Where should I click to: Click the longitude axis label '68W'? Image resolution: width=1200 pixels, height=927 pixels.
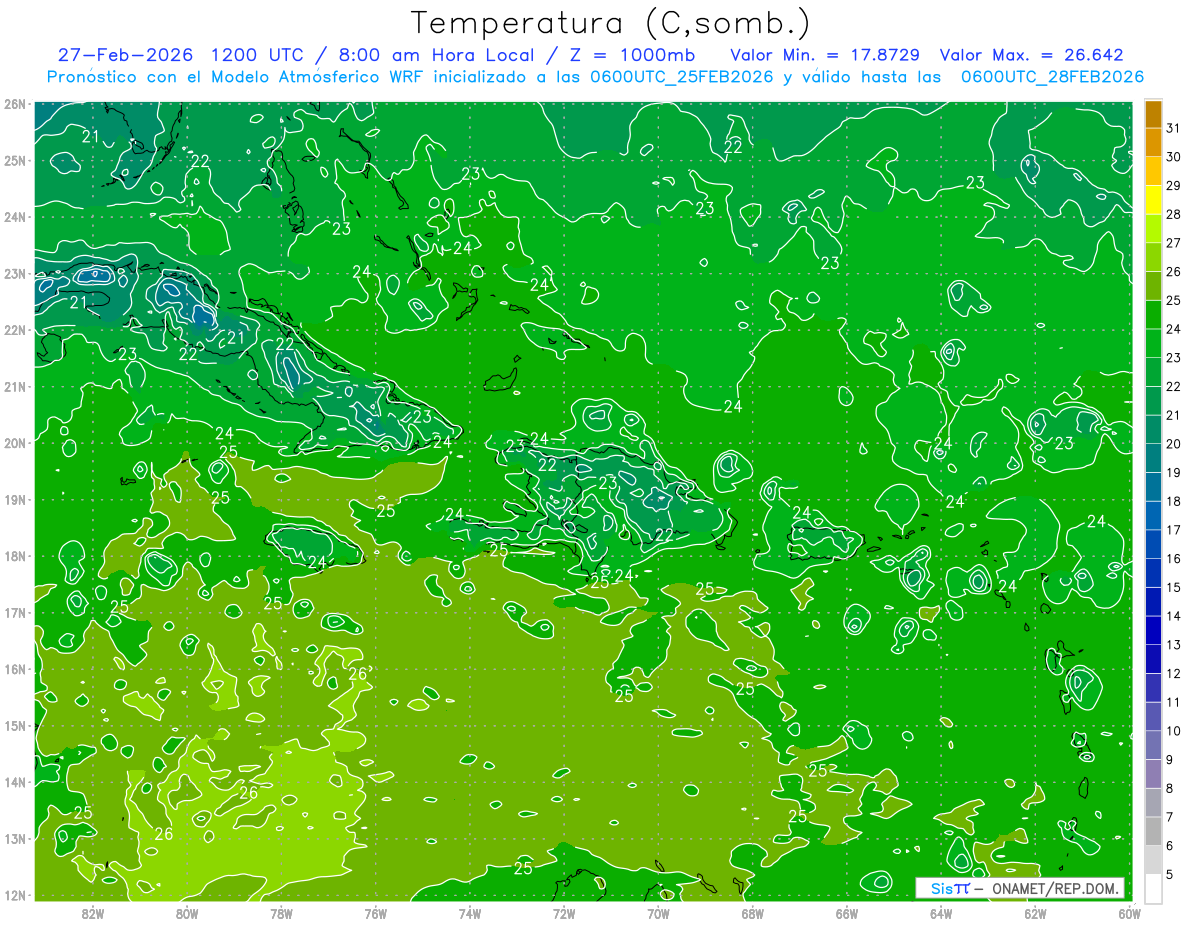point(752,913)
